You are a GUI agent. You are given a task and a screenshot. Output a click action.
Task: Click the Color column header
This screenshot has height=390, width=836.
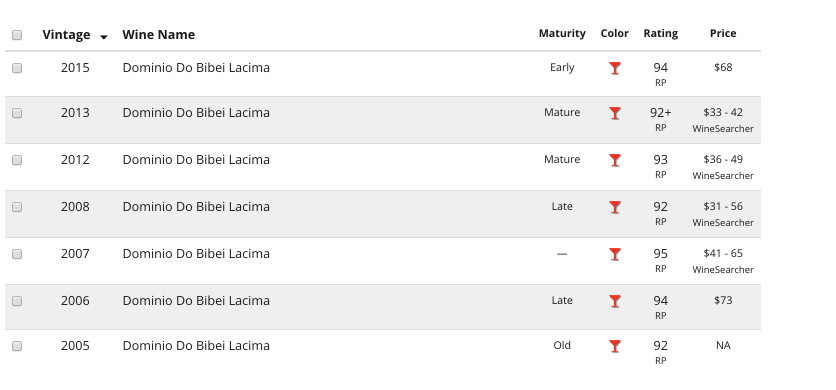point(615,34)
